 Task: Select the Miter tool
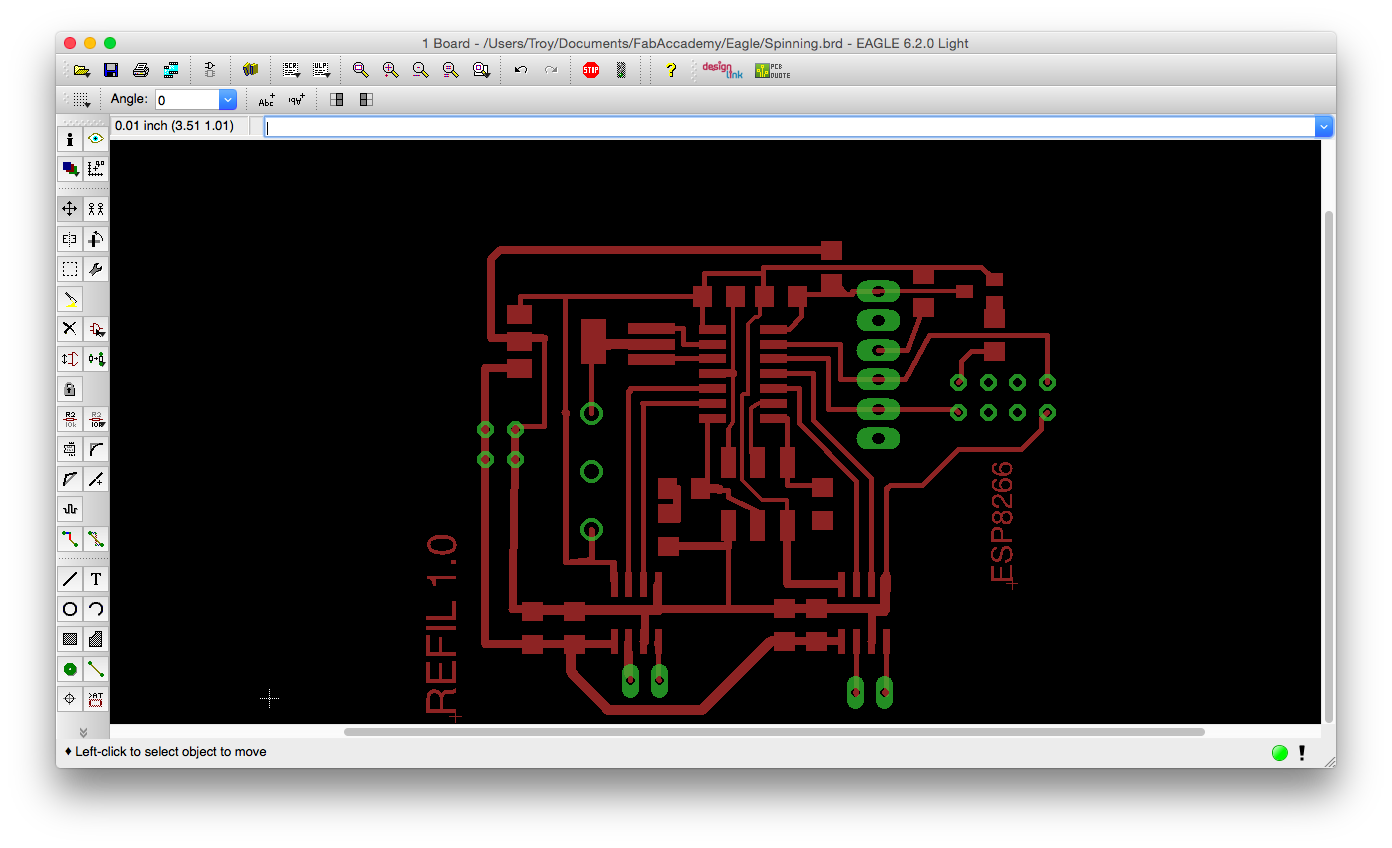coord(96,449)
